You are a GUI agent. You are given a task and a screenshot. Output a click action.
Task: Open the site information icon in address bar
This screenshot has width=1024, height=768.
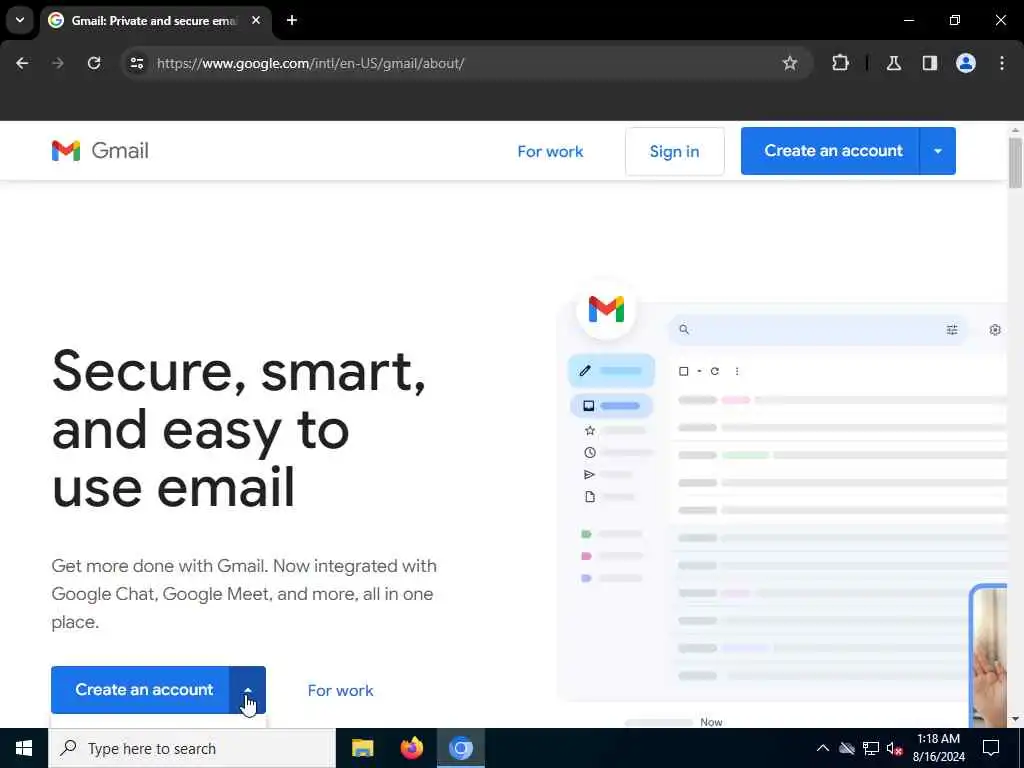[136, 63]
